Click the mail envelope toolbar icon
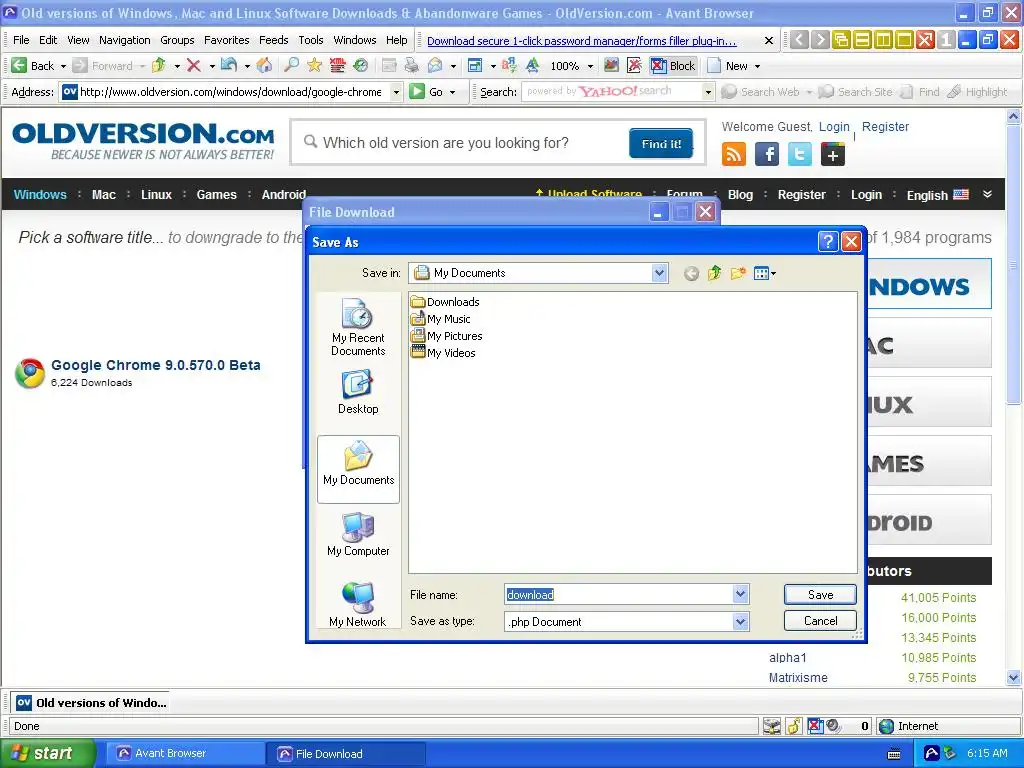The width and height of the screenshot is (1024, 768). click(x=435, y=65)
